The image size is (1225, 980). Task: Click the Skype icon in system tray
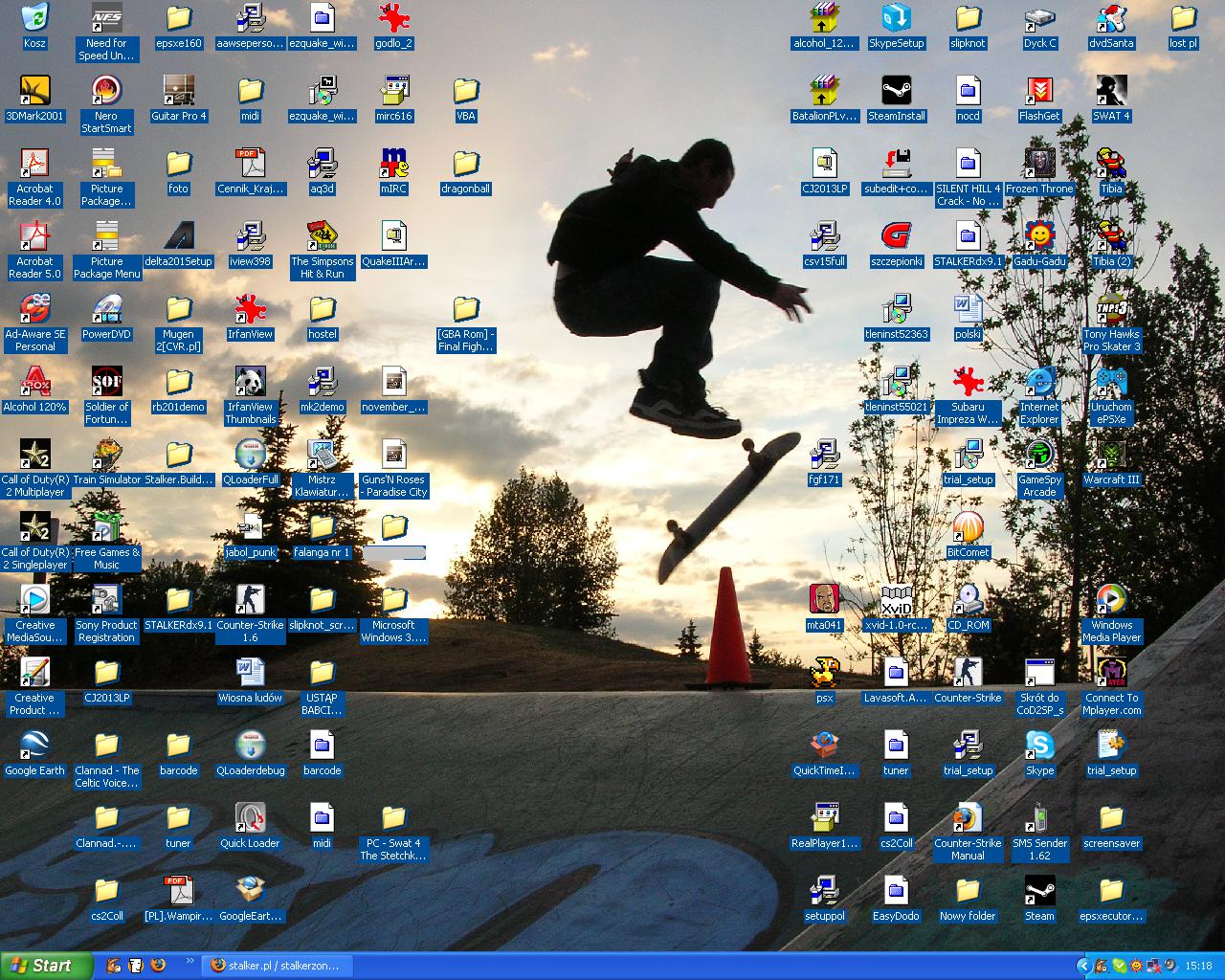point(1118,966)
